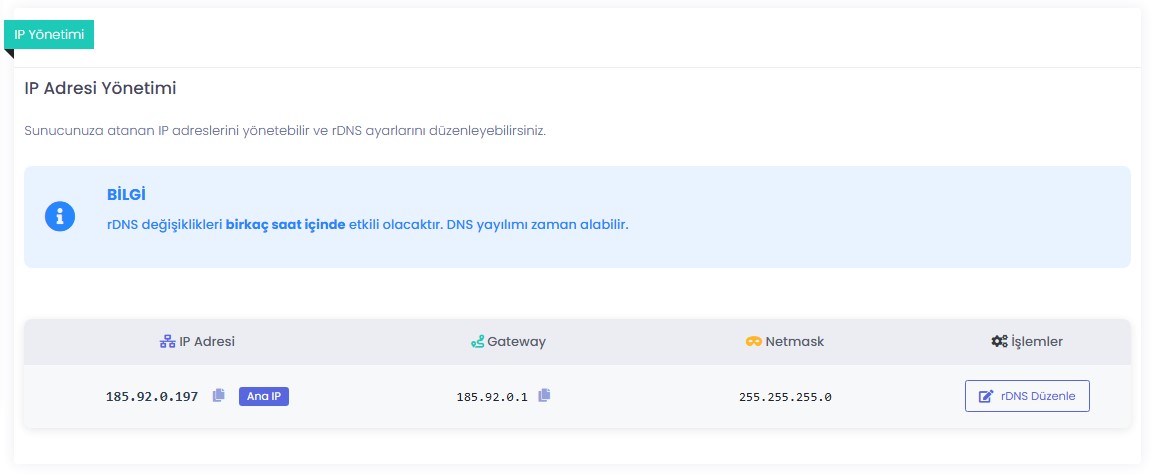
Task: Copy the IP address 185.92.0.197
Action: 218,396
